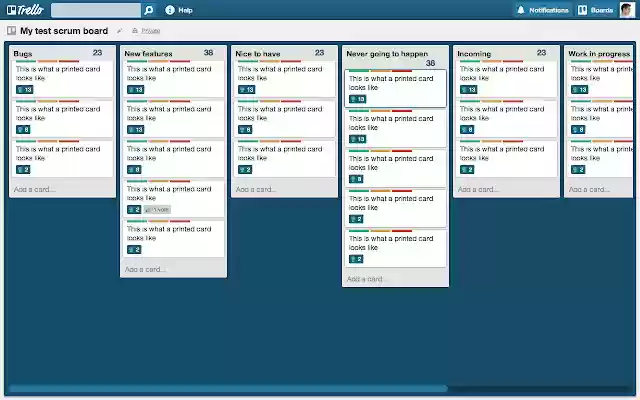Click the board title My test scrum board
The width and height of the screenshot is (640, 400).
point(64,31)
